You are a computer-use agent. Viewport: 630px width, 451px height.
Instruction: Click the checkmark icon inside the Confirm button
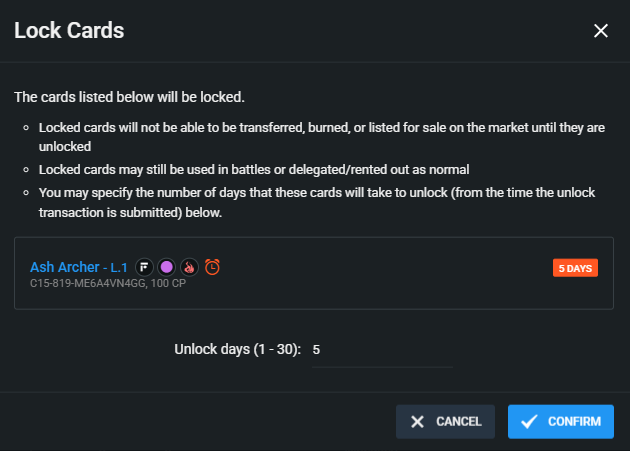tap(529, 422)
